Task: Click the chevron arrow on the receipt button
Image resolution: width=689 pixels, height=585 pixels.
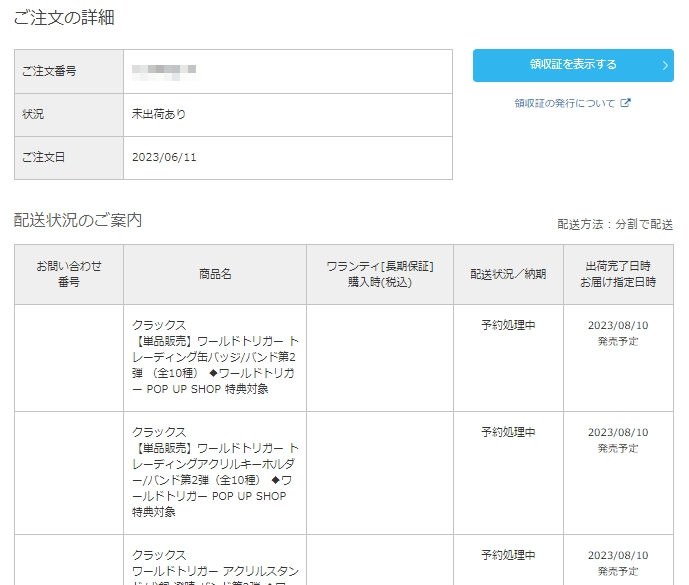Action: coord(665,65)
